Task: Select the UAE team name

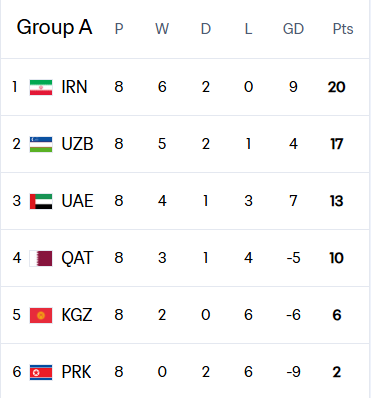Action: click(x=77, y=201)
